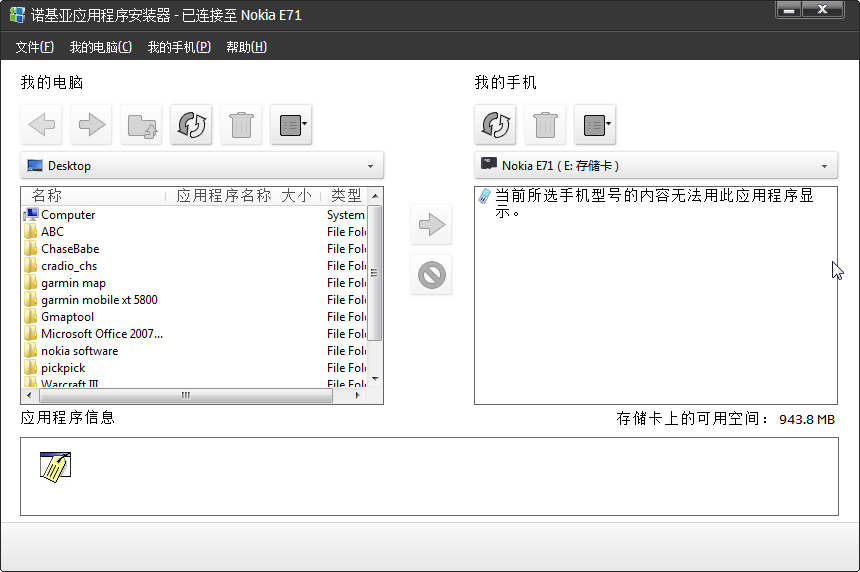Refresh the My Computer file list
The width and height of the screenshot is (860, 572).
tap(191, 125)
